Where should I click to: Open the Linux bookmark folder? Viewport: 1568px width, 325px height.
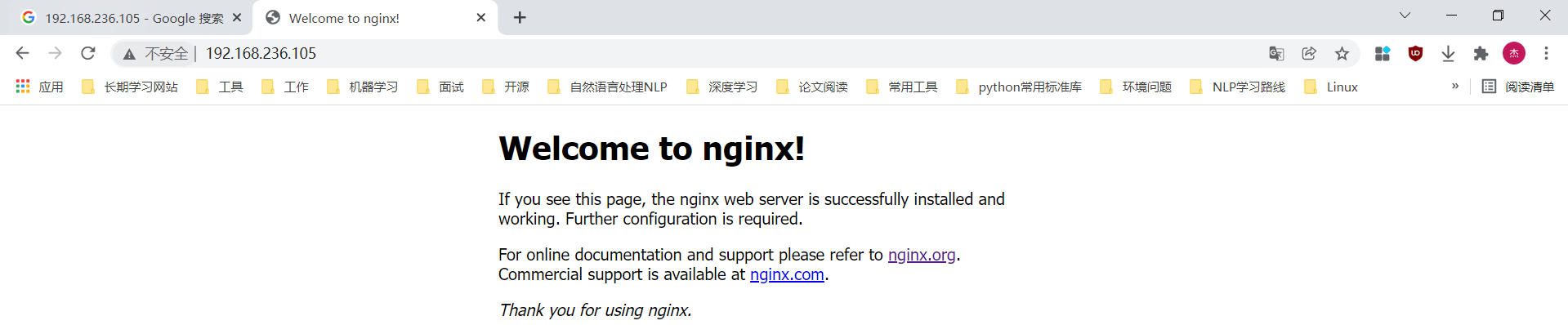tap(1331, 87)
